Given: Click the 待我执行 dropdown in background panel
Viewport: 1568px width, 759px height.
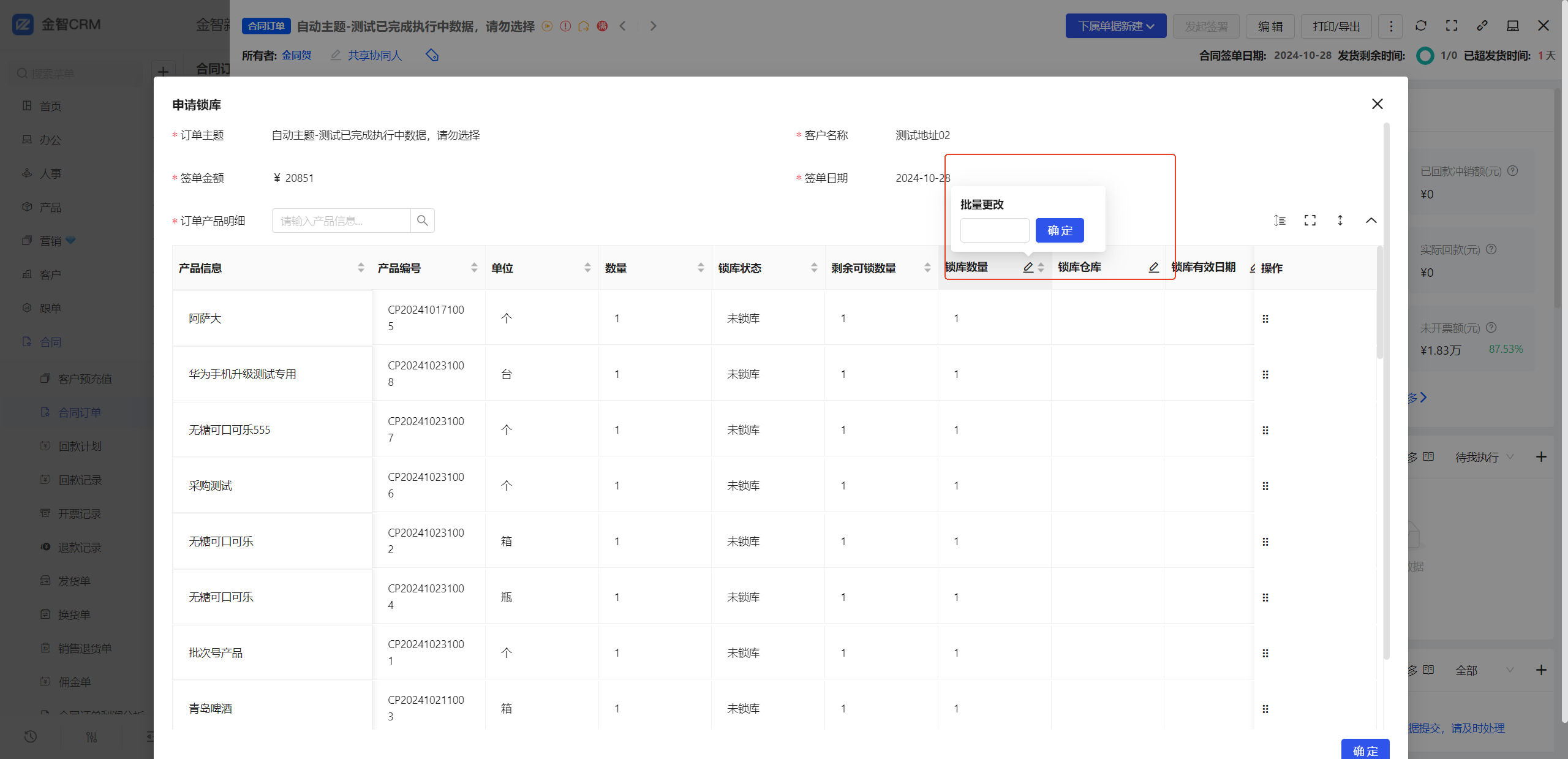Looking at the screenshot, I should click(1484, 457).
